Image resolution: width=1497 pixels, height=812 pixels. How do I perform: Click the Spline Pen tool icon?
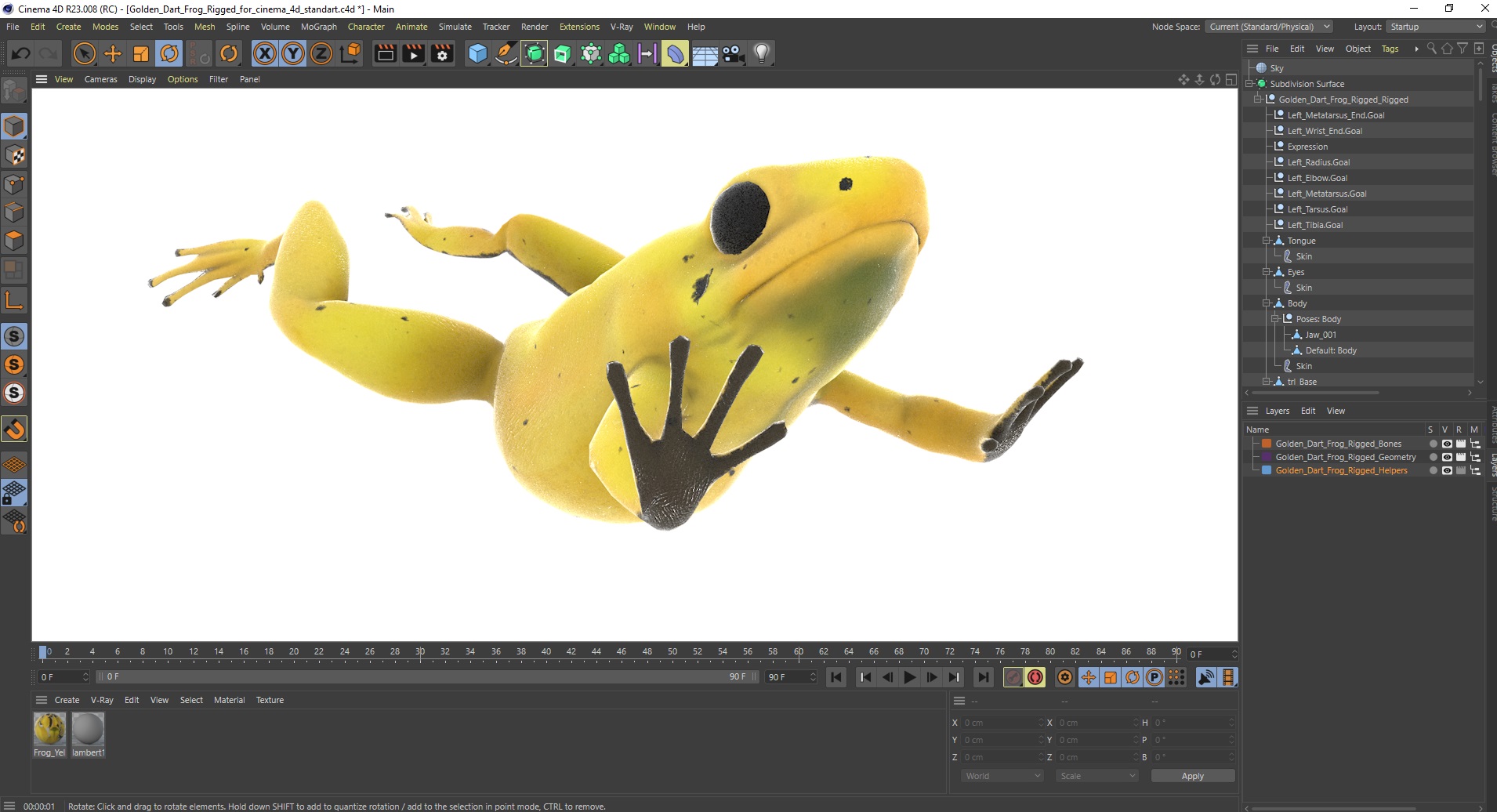point(506,53)
